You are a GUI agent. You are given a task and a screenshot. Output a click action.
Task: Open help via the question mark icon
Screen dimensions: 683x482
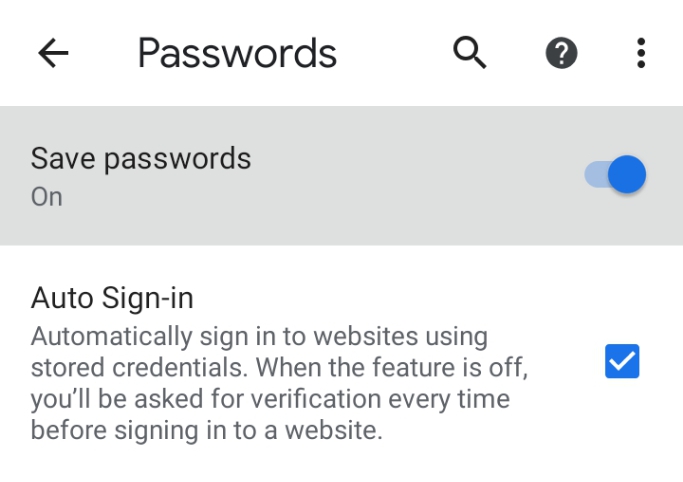coord(561,53)
